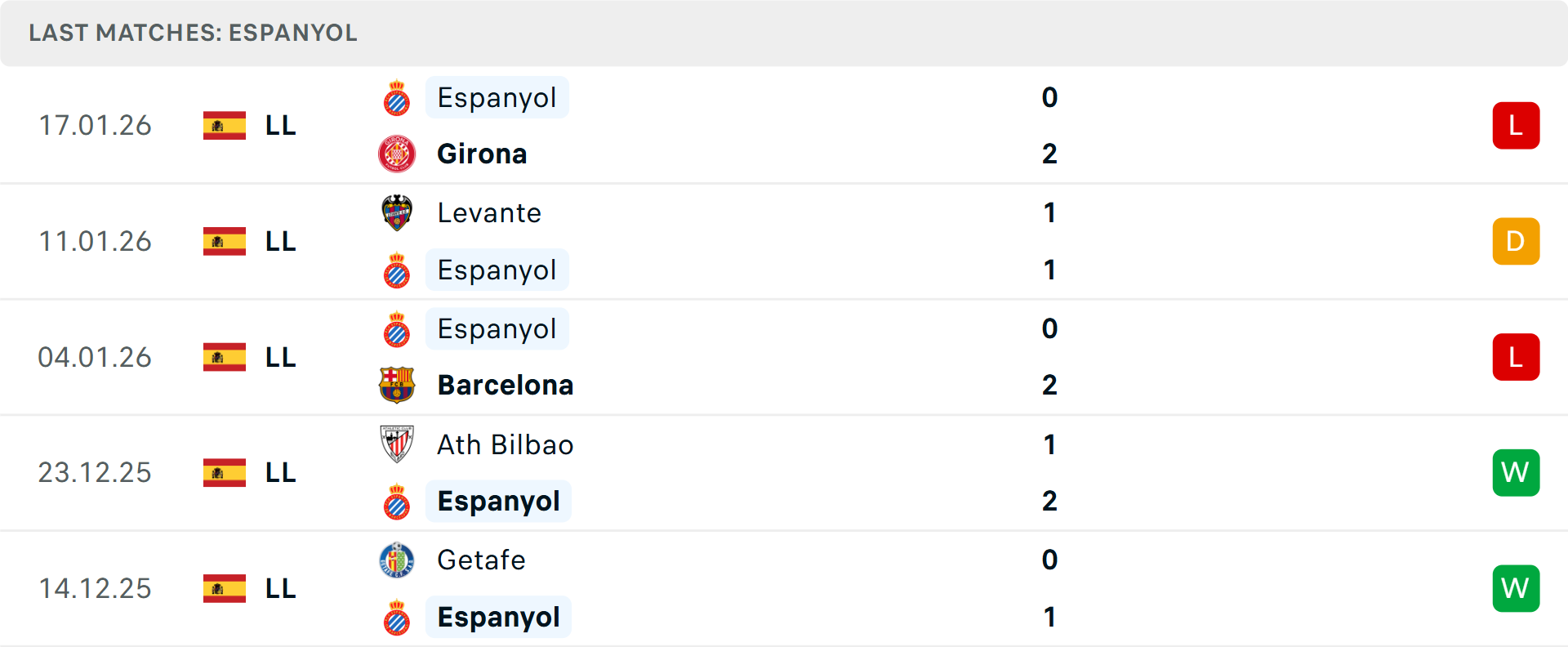Screen dimensions: 1568x647
Task: Open the Barcelona team link
Action: 505,385
